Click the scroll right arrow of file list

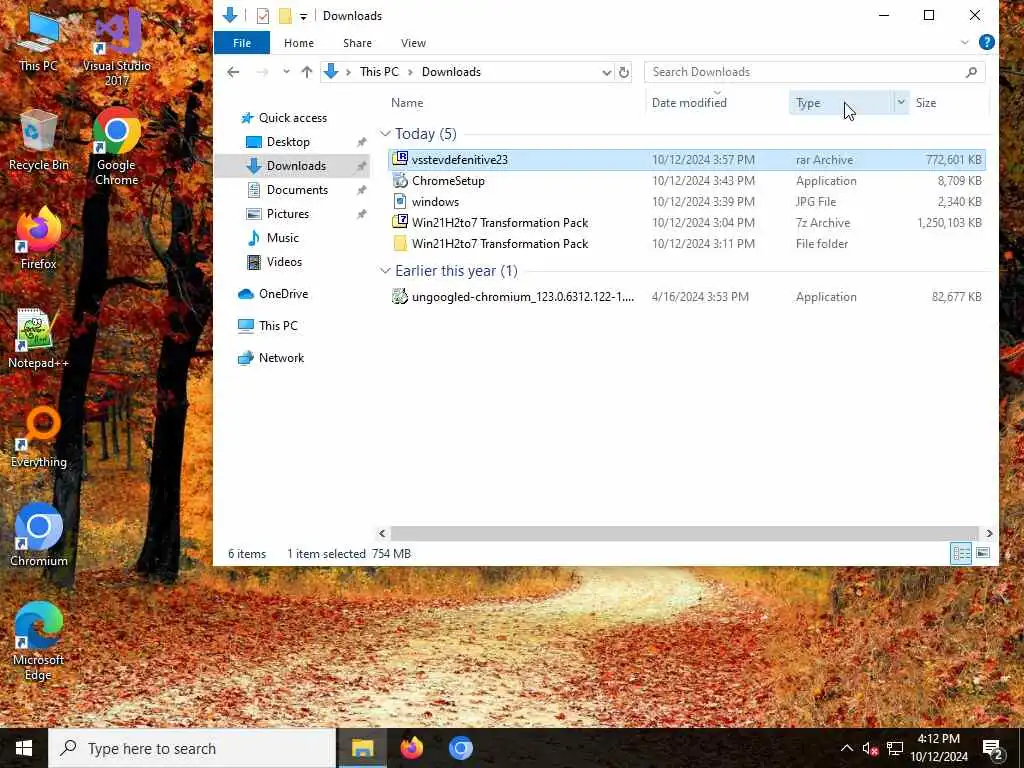click(989, 534)
